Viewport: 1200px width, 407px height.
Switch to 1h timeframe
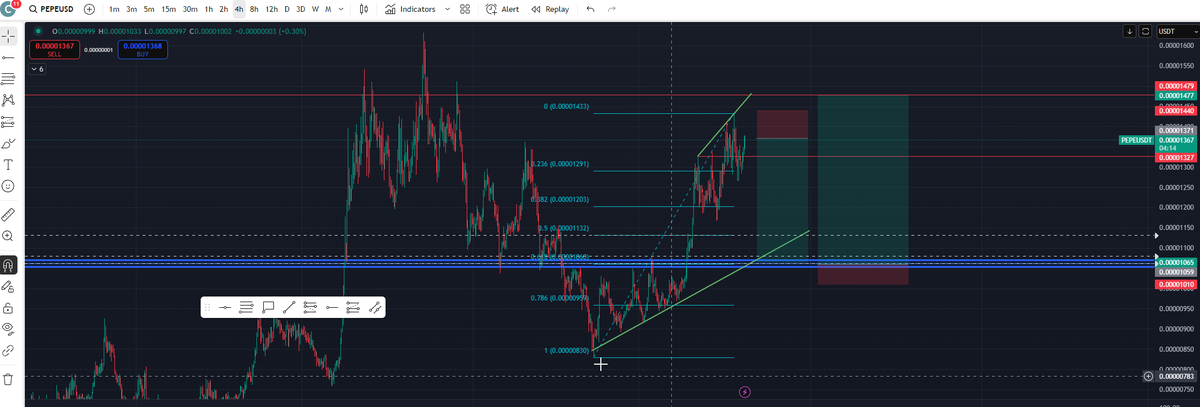click(x=208, y=9)
